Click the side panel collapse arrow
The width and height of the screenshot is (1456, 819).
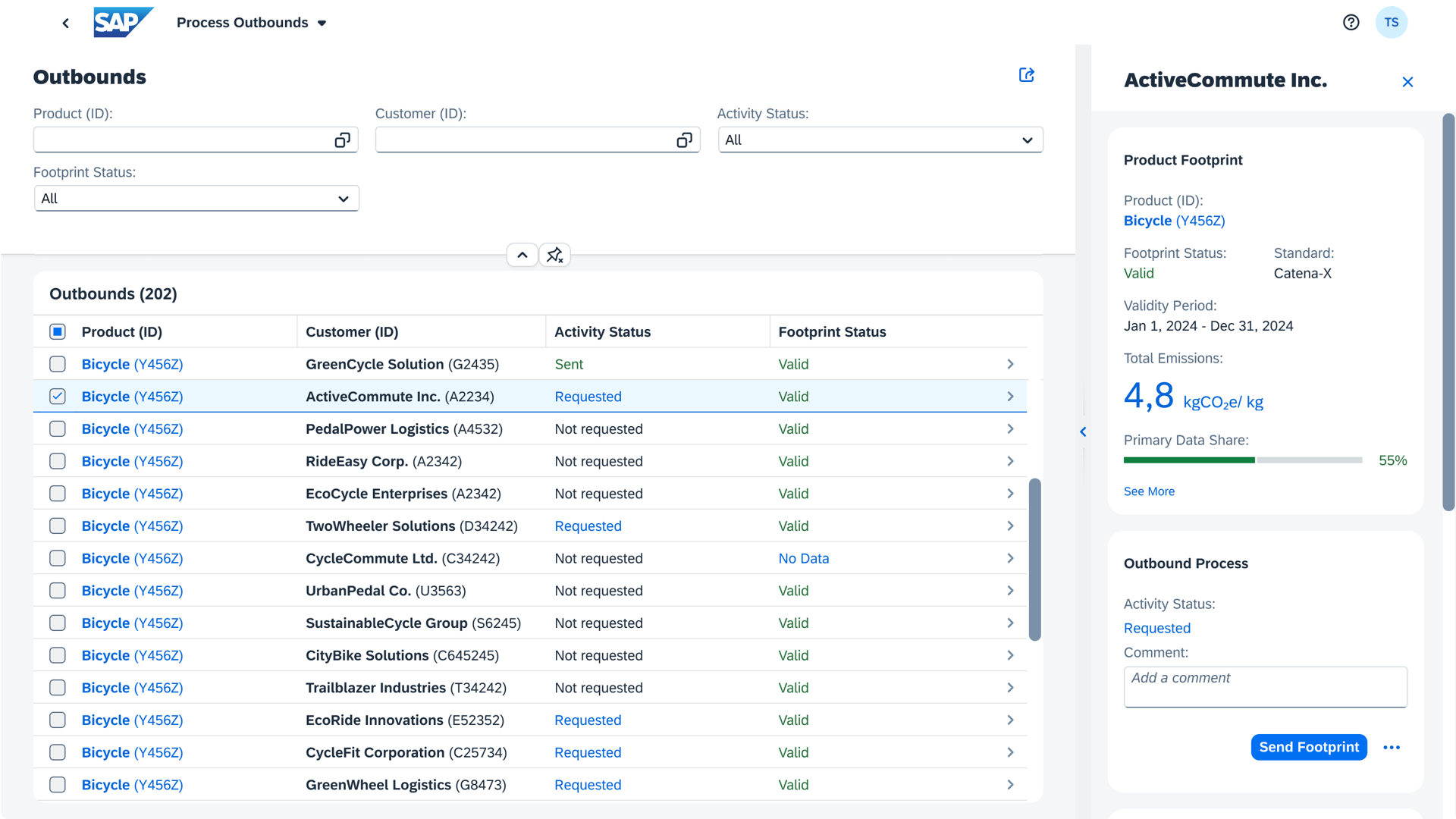[x=1083, y=431]
